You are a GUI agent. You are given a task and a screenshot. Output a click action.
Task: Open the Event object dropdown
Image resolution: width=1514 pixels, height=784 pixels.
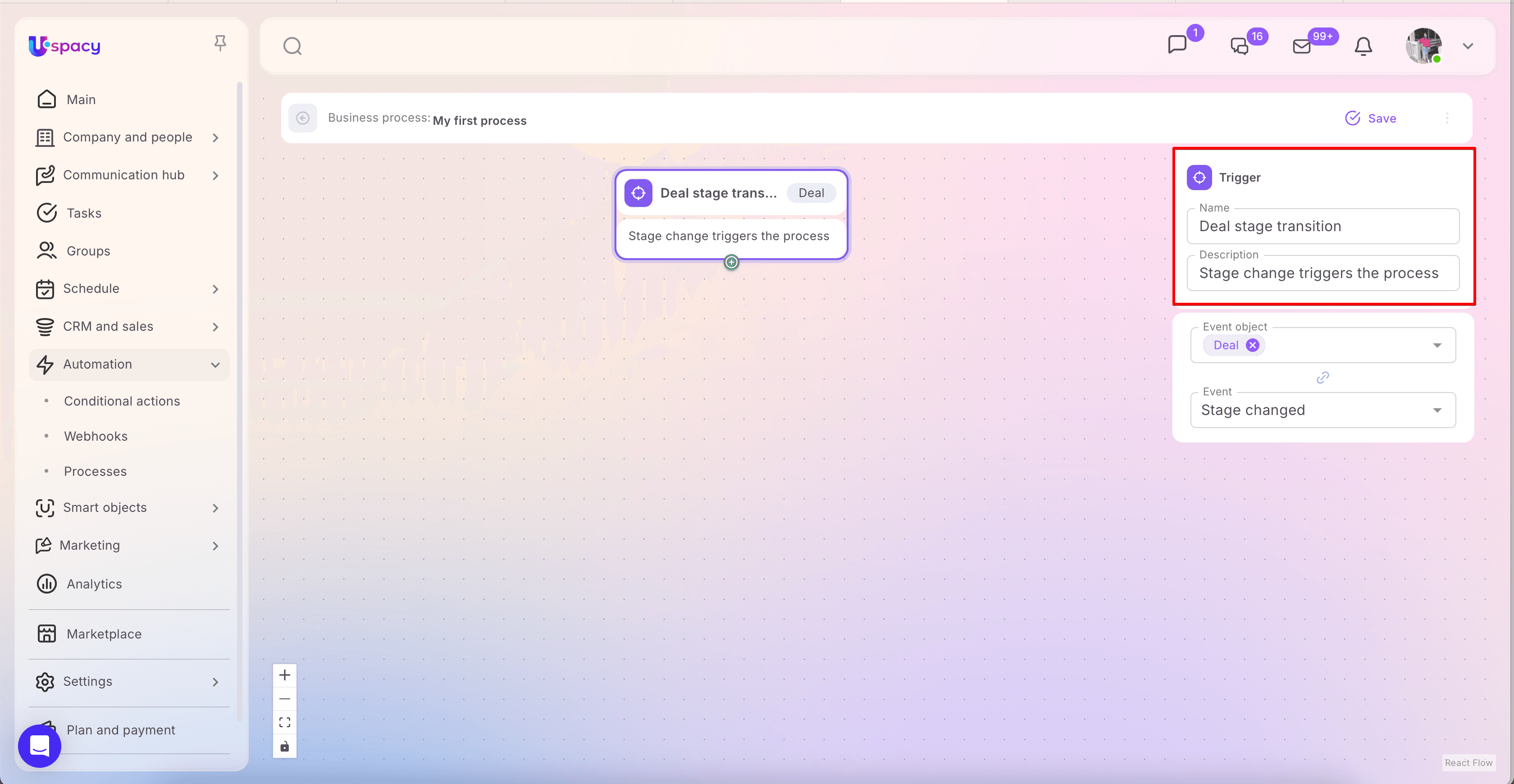[1436, 345]
